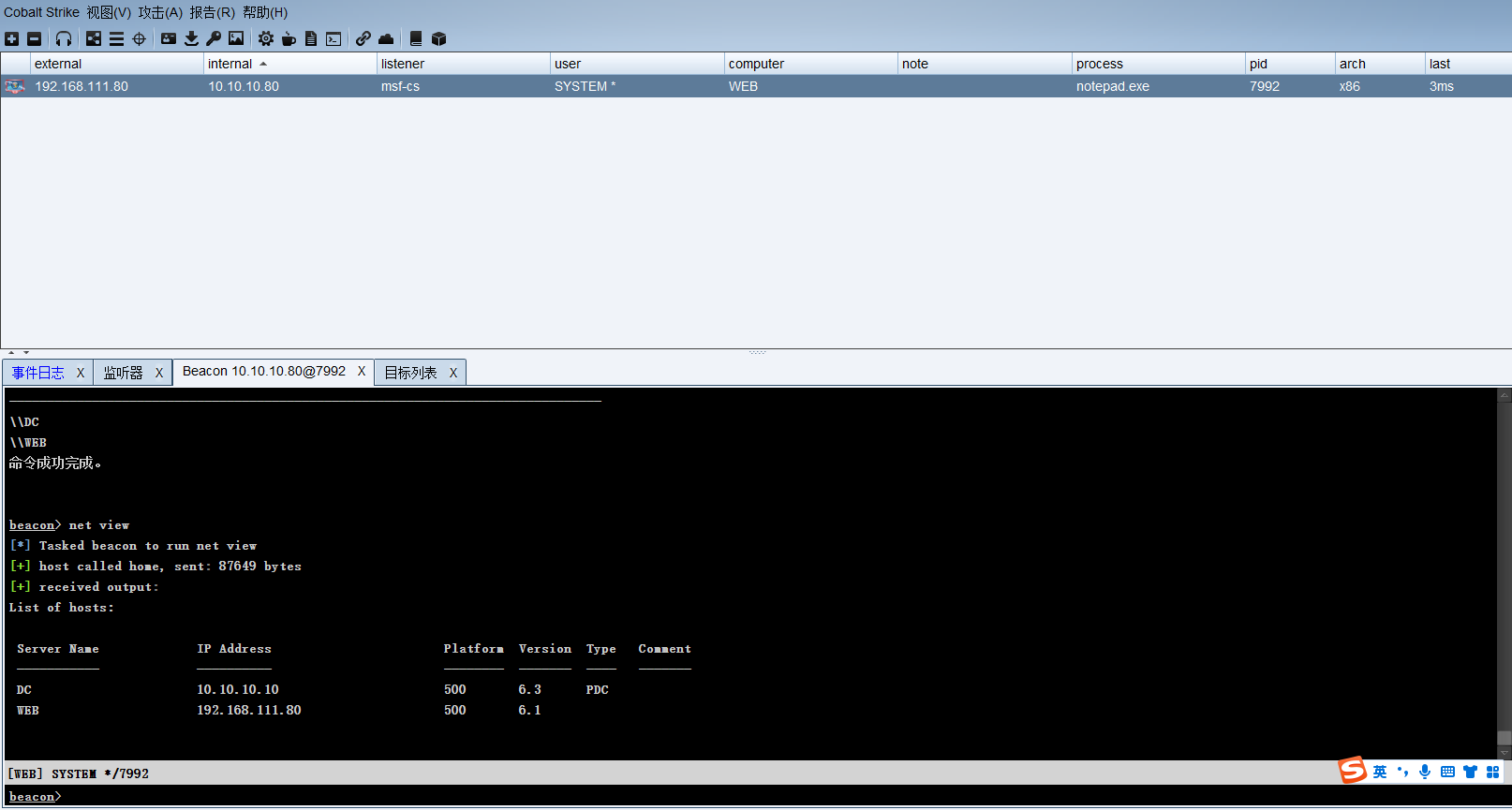Close the 监听器 tab

coord(159,373)
